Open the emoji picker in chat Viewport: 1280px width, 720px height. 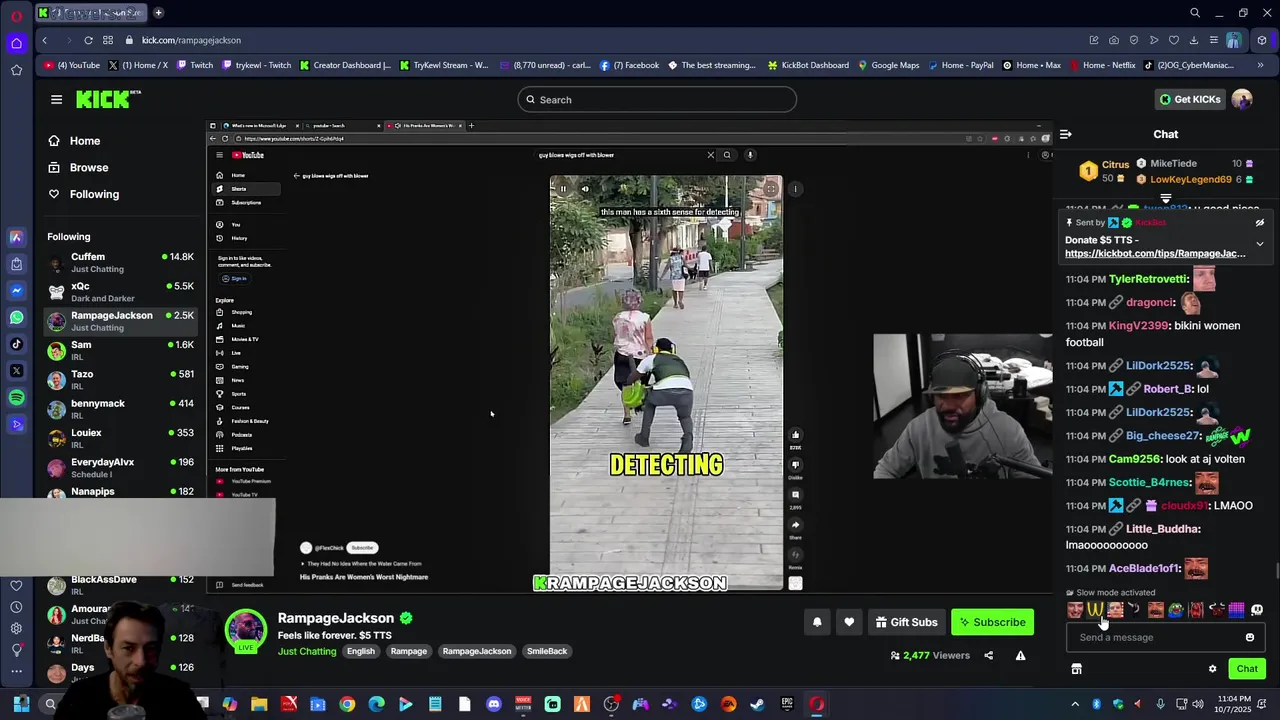click(1249, 638)
